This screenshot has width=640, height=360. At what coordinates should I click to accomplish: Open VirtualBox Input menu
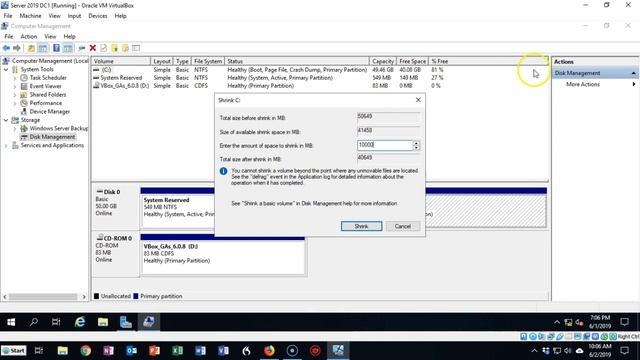click(x=74, y=16)
